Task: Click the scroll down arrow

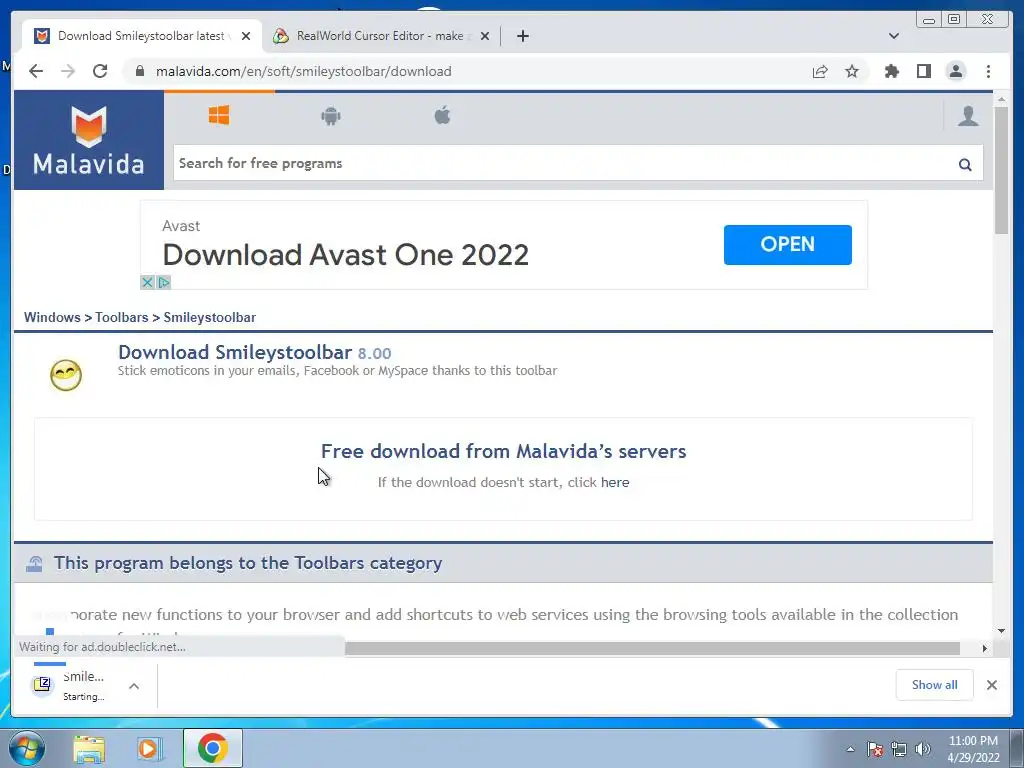Action: (x=1001, y=631)
